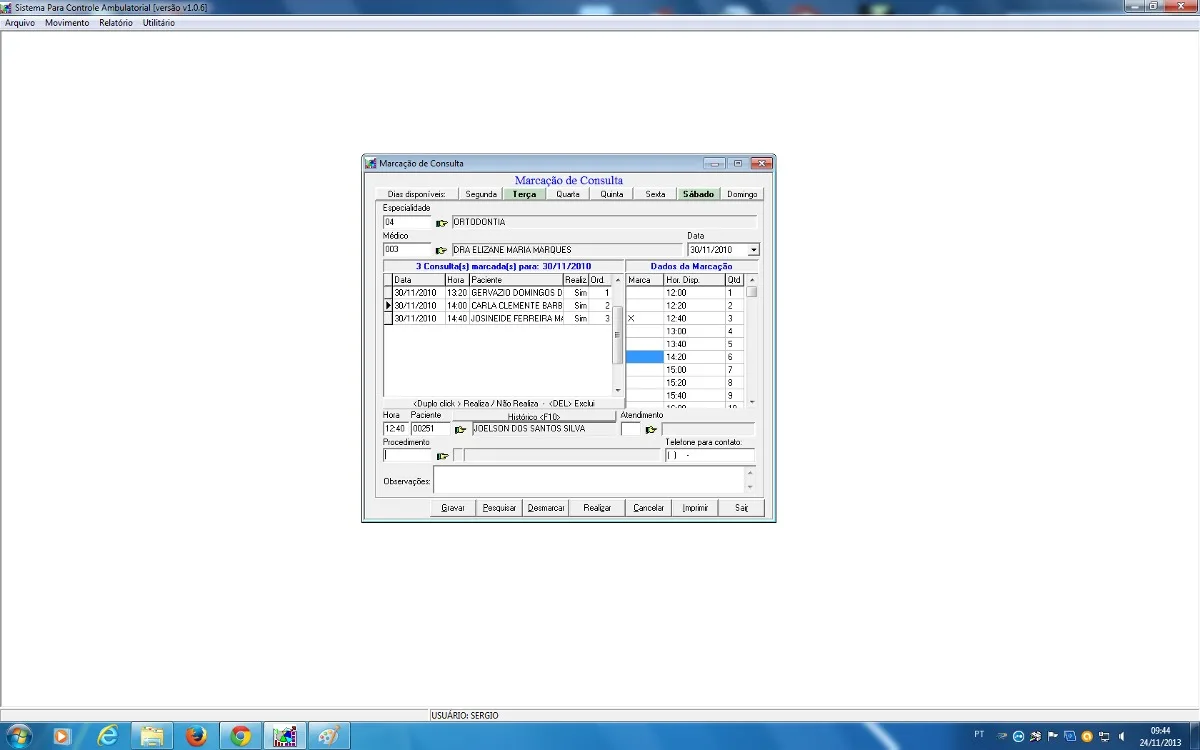Expand the Data date dropdown
Screen dimensions: 1200x750
point(753,250)
